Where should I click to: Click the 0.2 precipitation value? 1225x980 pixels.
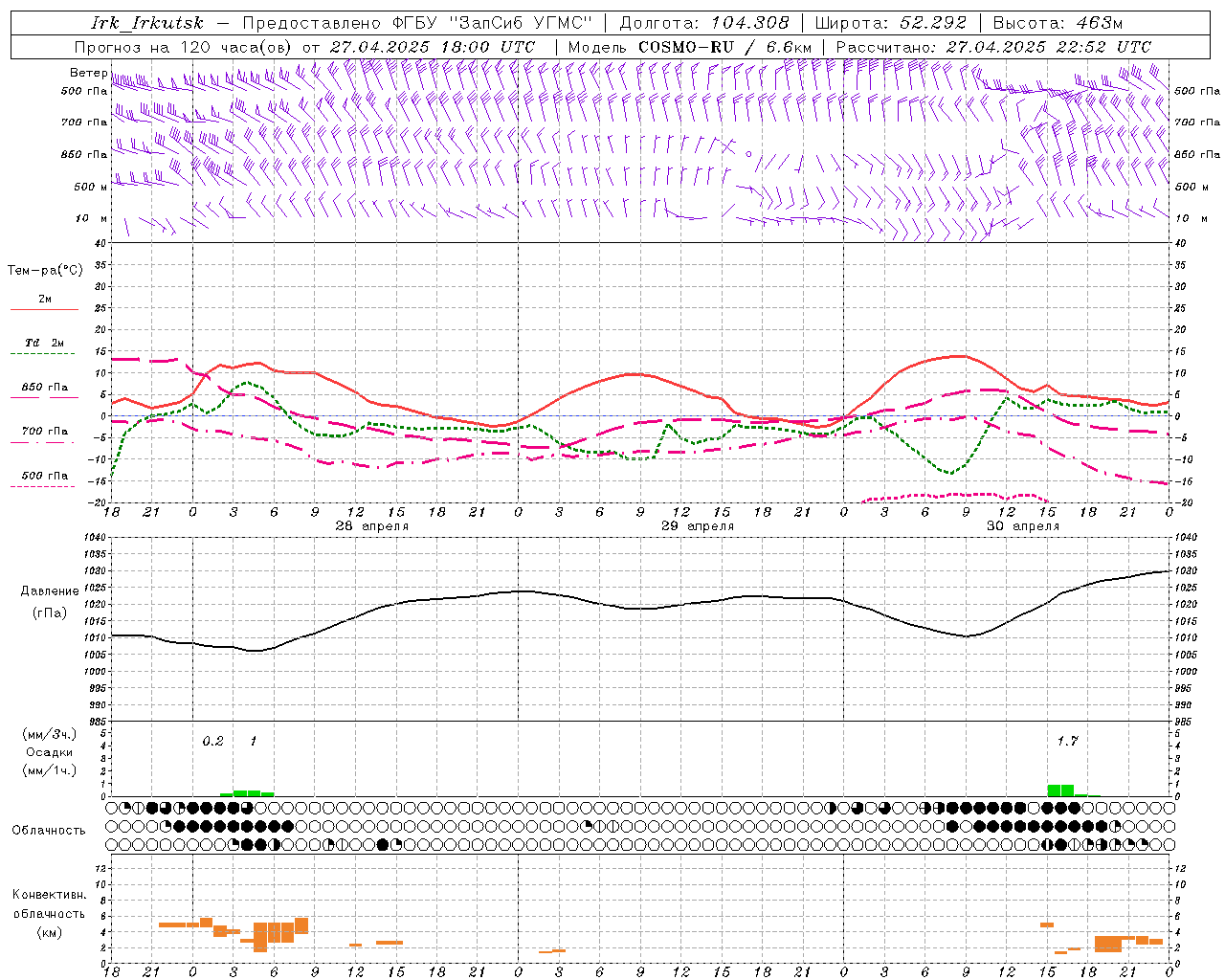[212, 741]
